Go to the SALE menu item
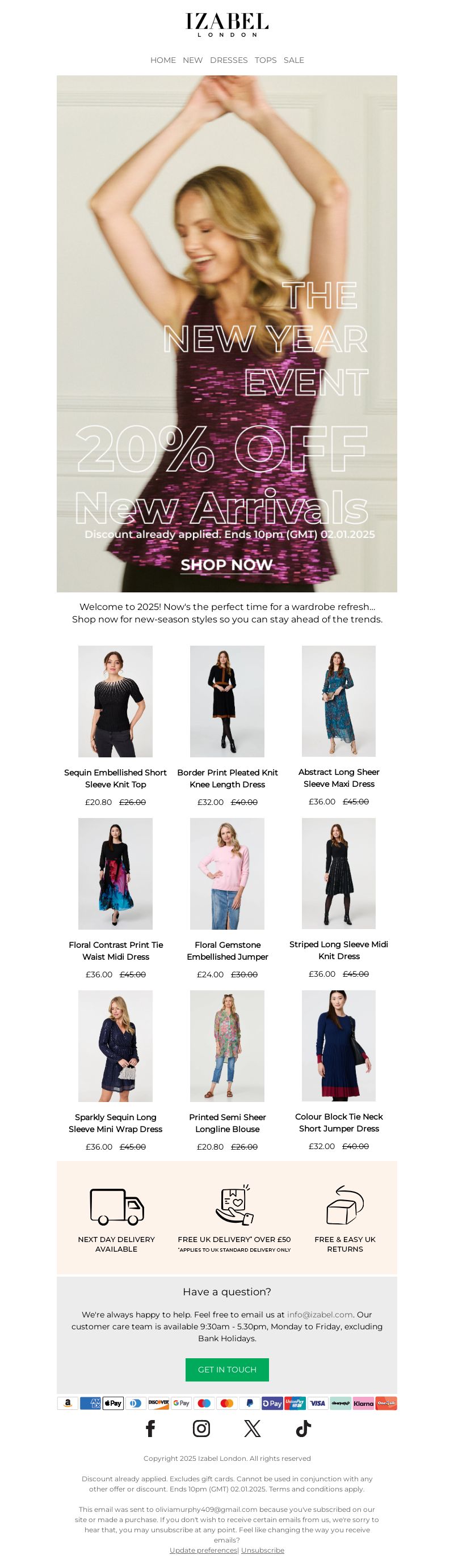Screen dimensions: 454x1568 click(294, 60)
